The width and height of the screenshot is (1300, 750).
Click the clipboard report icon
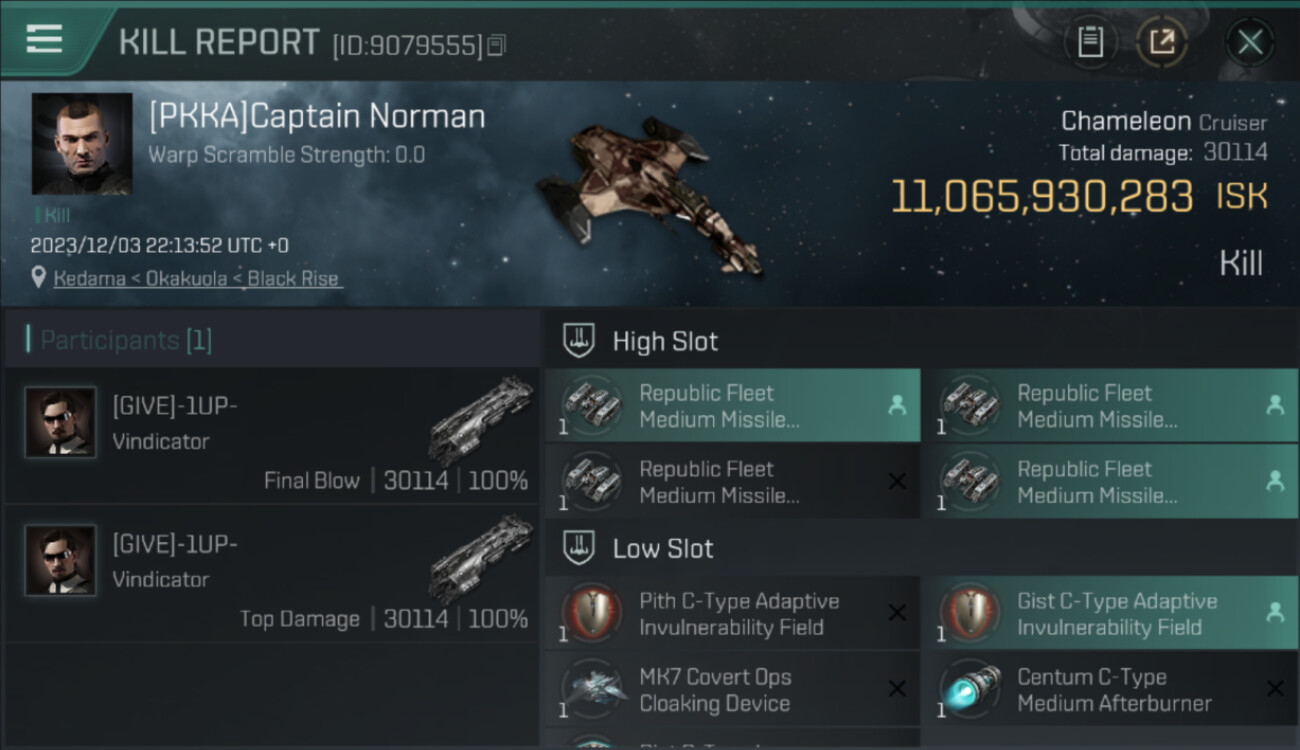click(x=1090, y=42)
